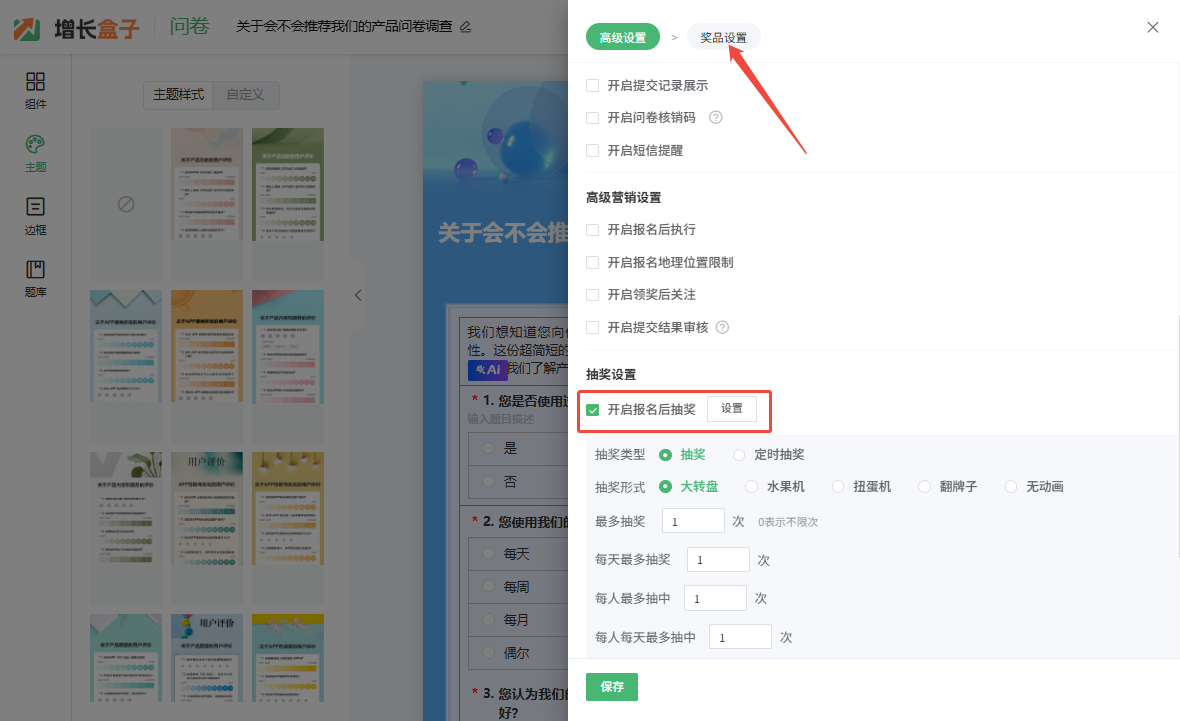Viewport: 1180px width, 721px height.
Task: Click the 最多抽奖 count input field
Action: click(692, 521)
